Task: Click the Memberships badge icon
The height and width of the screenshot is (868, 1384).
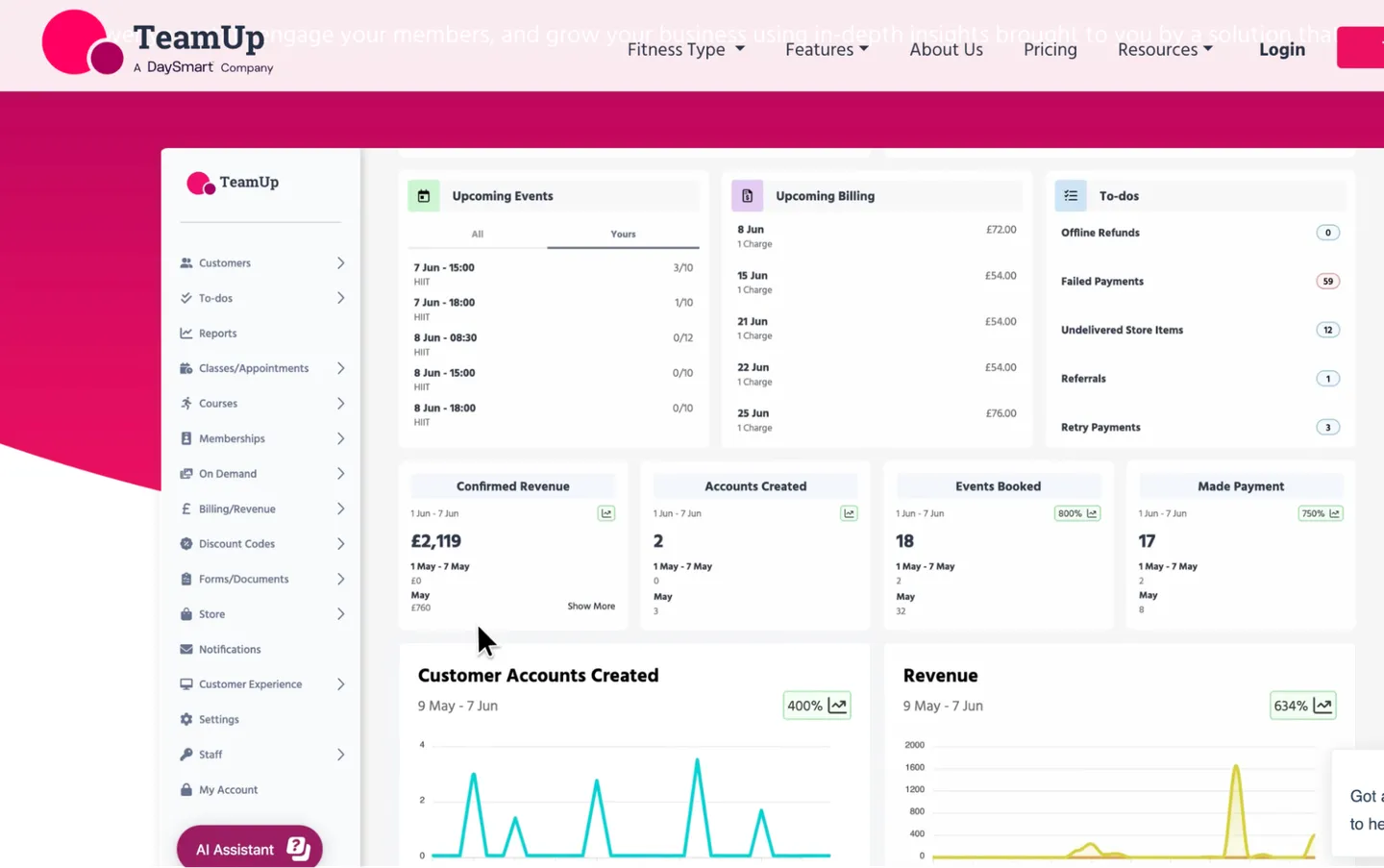Action: point(186,438)
